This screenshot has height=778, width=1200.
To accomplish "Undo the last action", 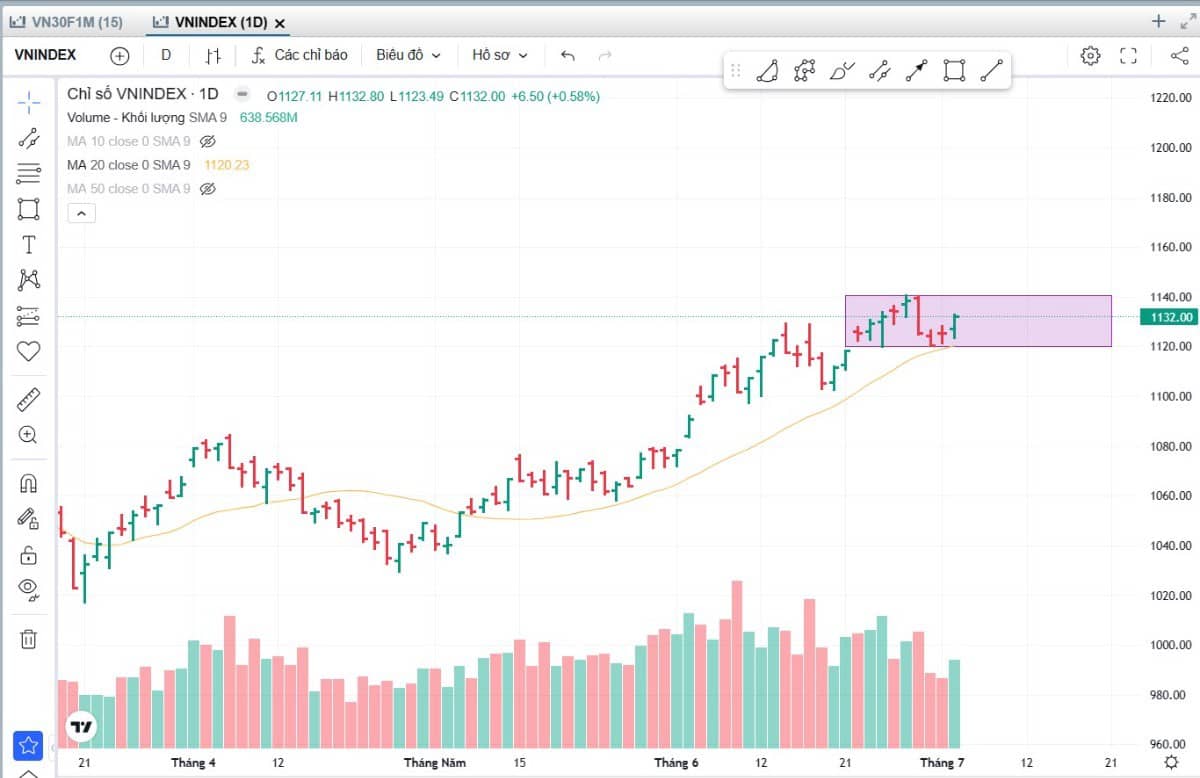I will tap(568, 55).
